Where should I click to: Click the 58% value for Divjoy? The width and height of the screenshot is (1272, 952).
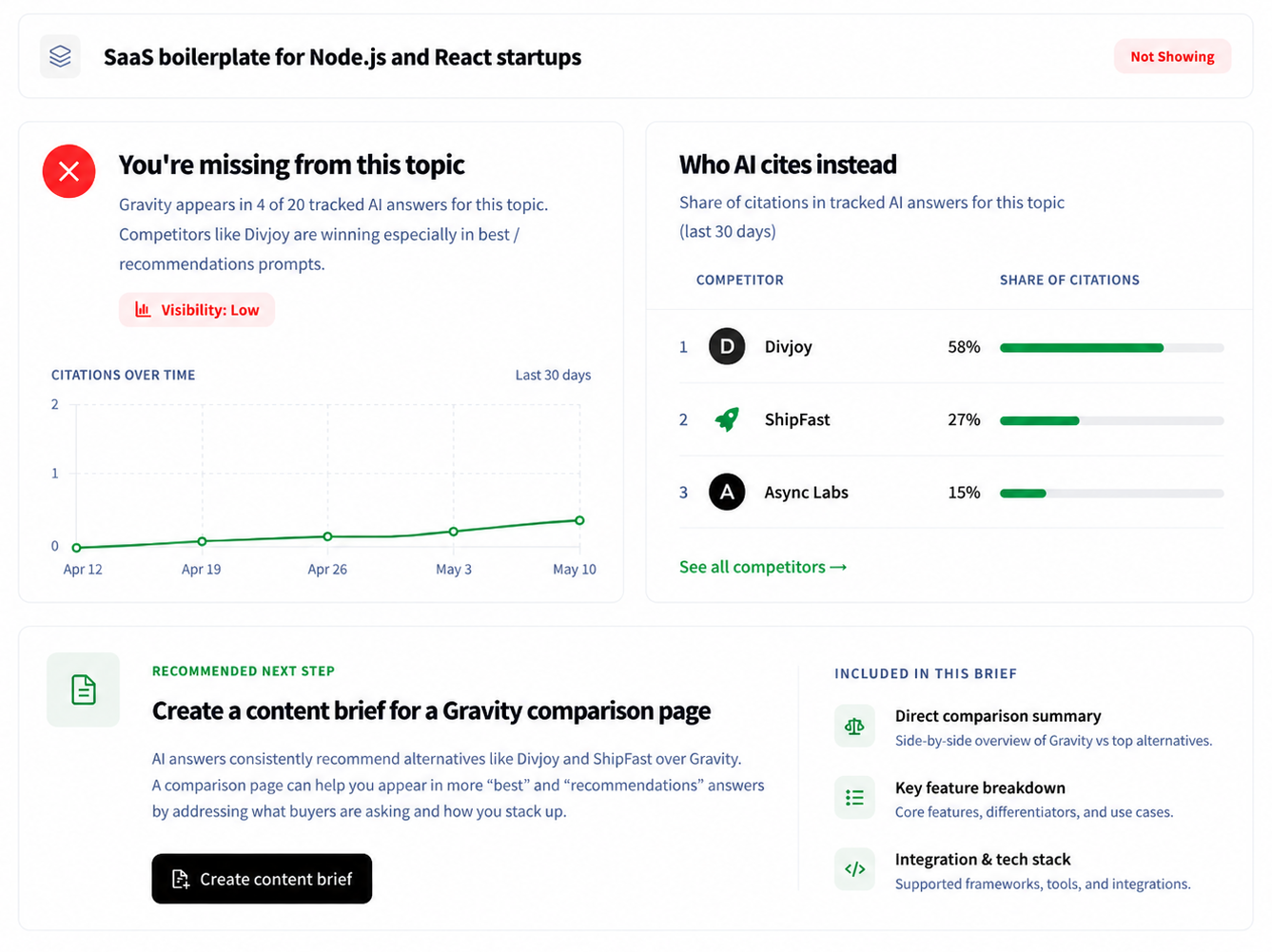(964, 347)
